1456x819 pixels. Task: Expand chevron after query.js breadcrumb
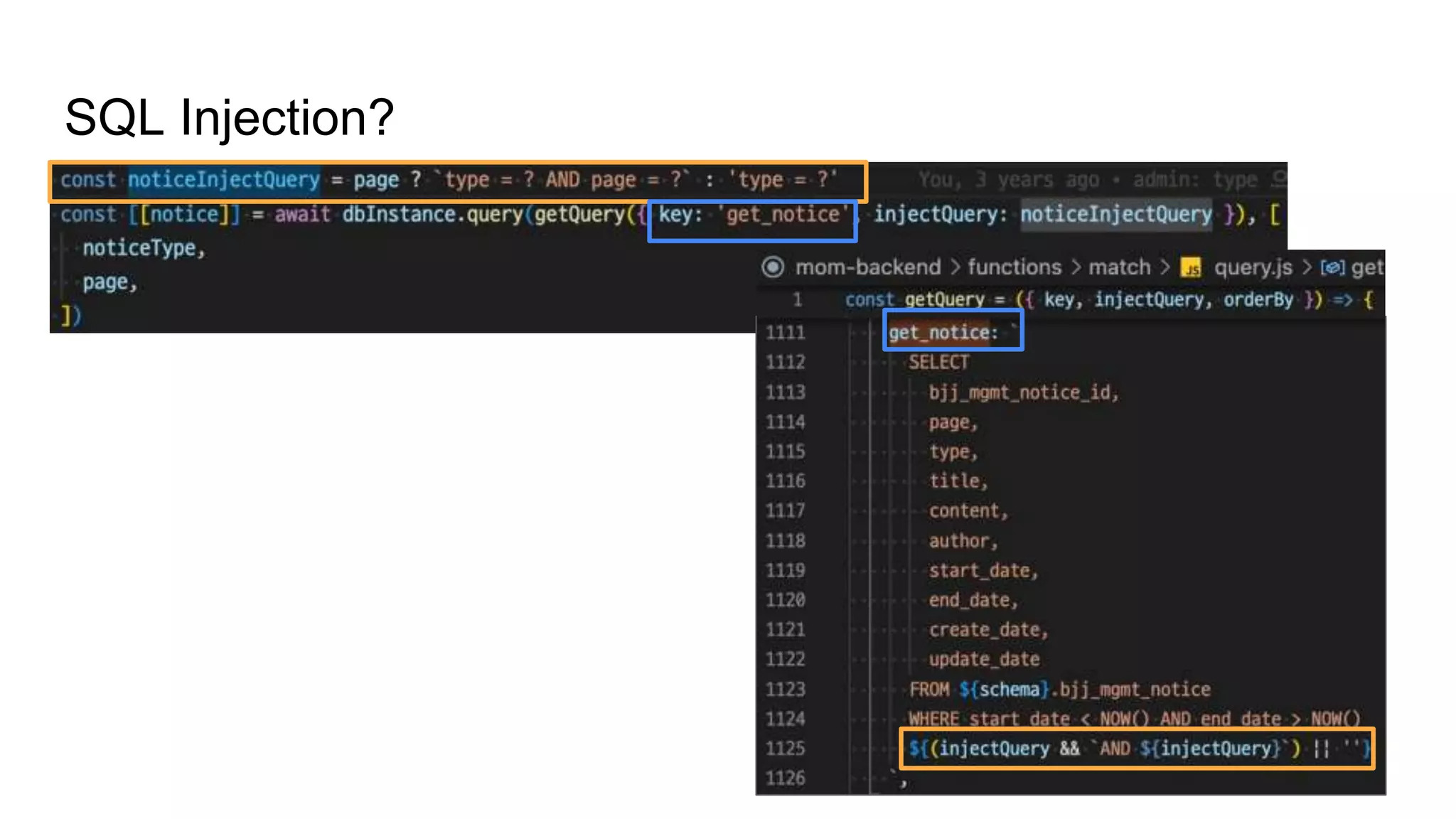coord(1306,267)
